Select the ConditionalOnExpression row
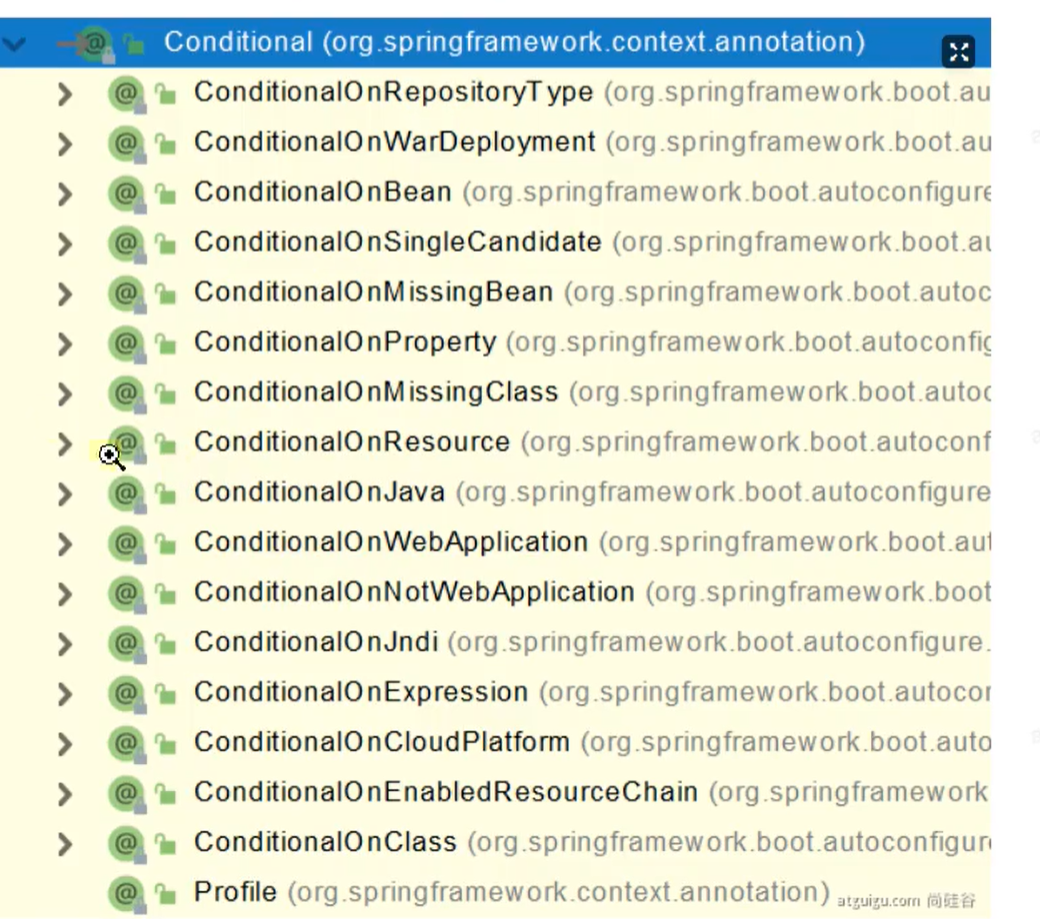Viewport: 1040px width, 919px height. pyautogui.click(x=495, y=694)
